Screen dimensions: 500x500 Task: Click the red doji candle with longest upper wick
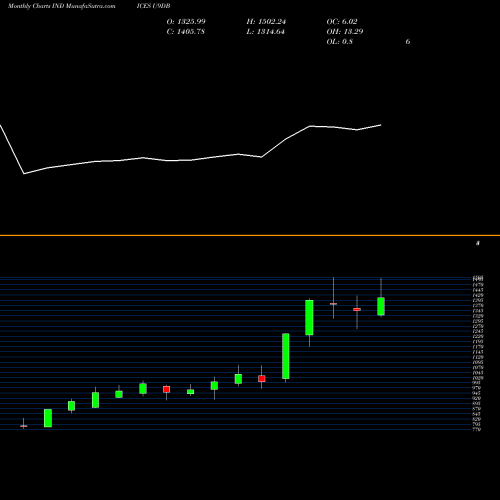pos(333,304)
